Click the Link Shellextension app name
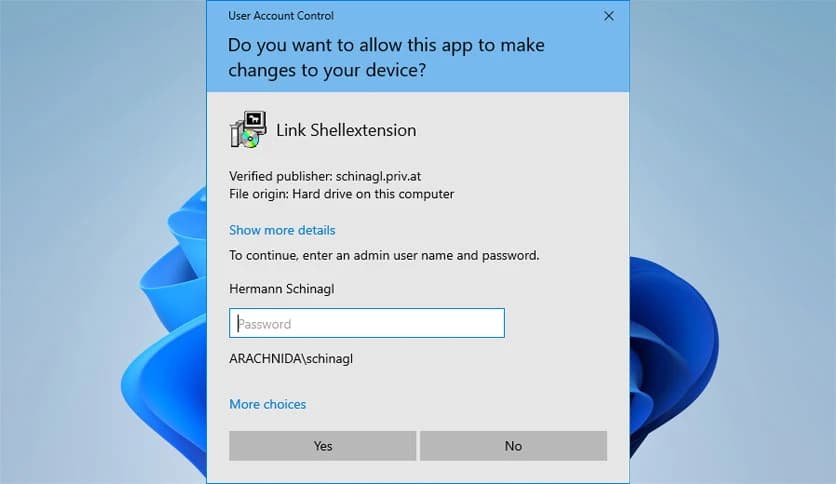This screenshot has width=836, height=484. tap(346, 130)
